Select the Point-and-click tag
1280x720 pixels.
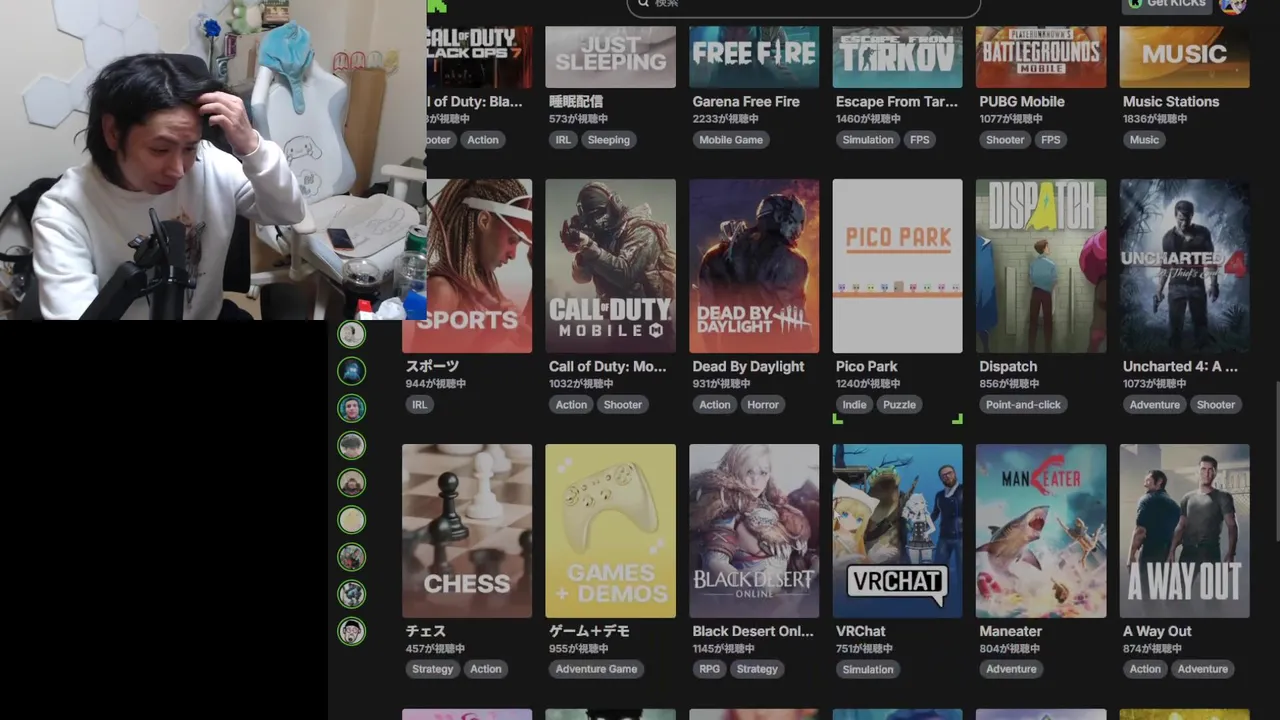1023,405
